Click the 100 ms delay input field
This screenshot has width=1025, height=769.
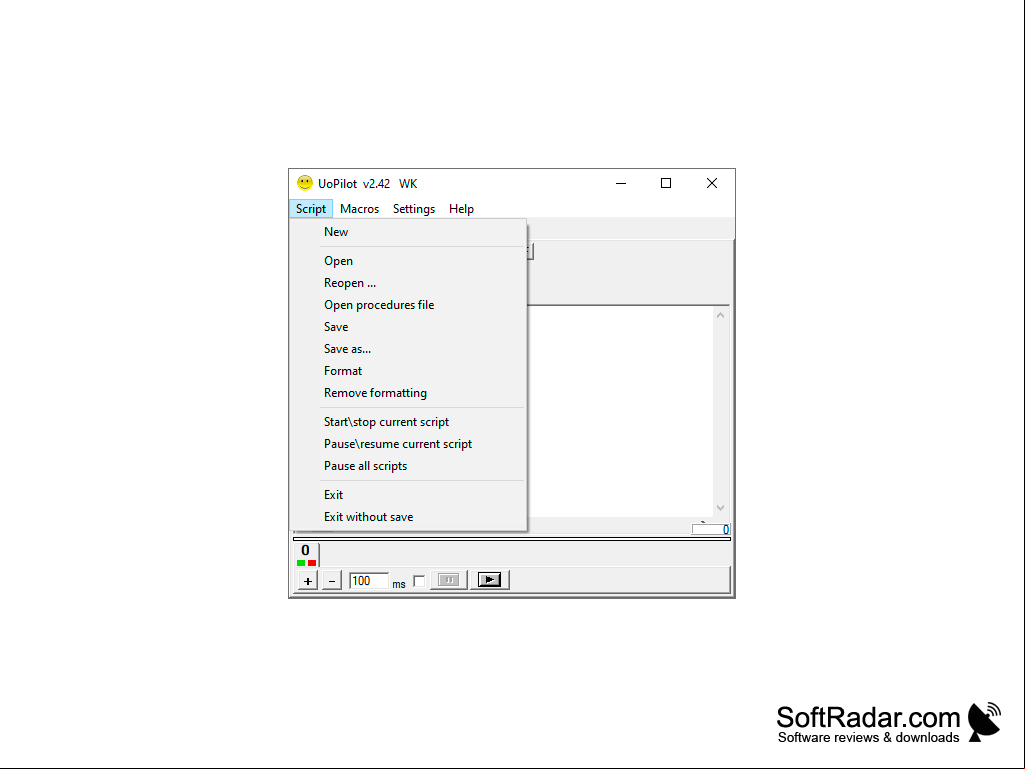pyautogui.click(x=369, y=581)
